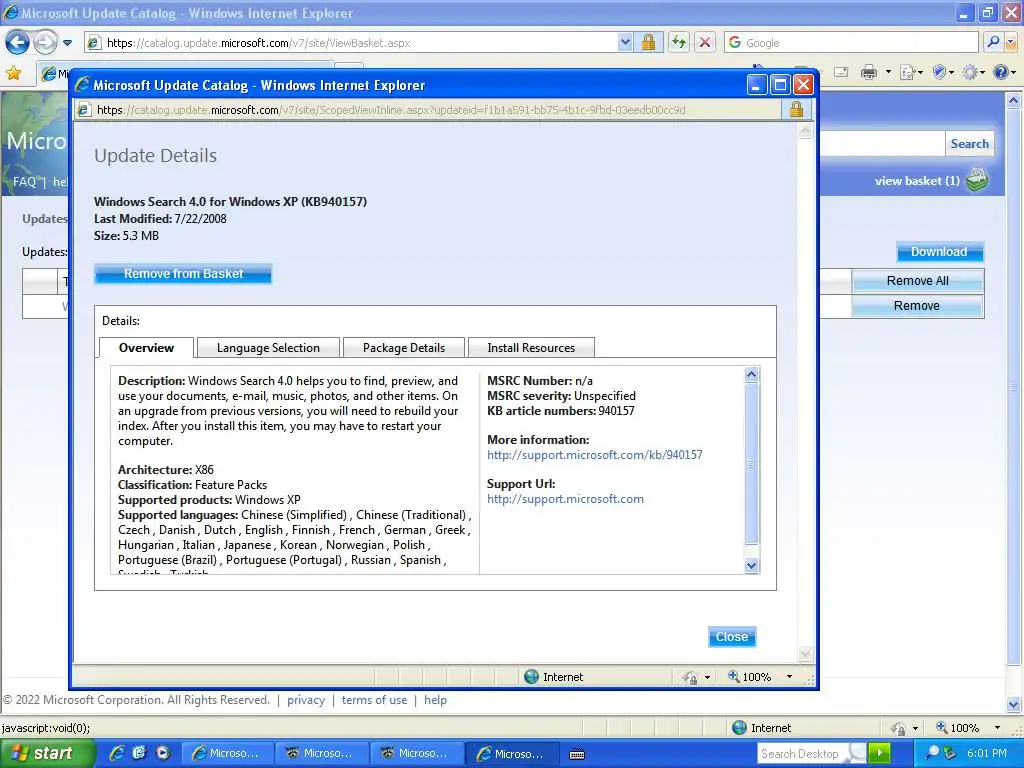Click the Download button in basket page
The width and height of the screenshot is (1024, 768).
(939, 251)
